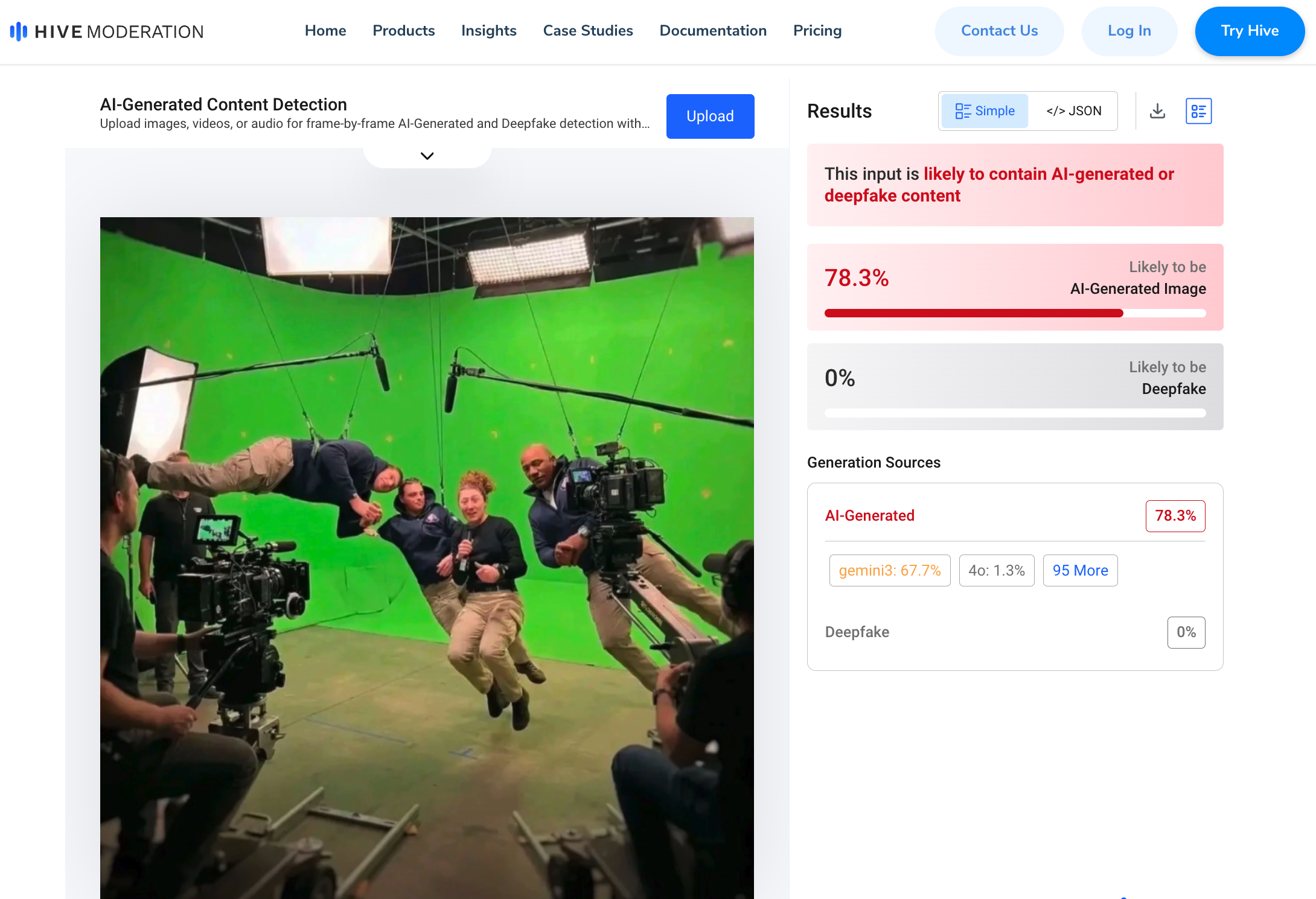
Task: Click the Try Hive button
Action: [1249, 31]
